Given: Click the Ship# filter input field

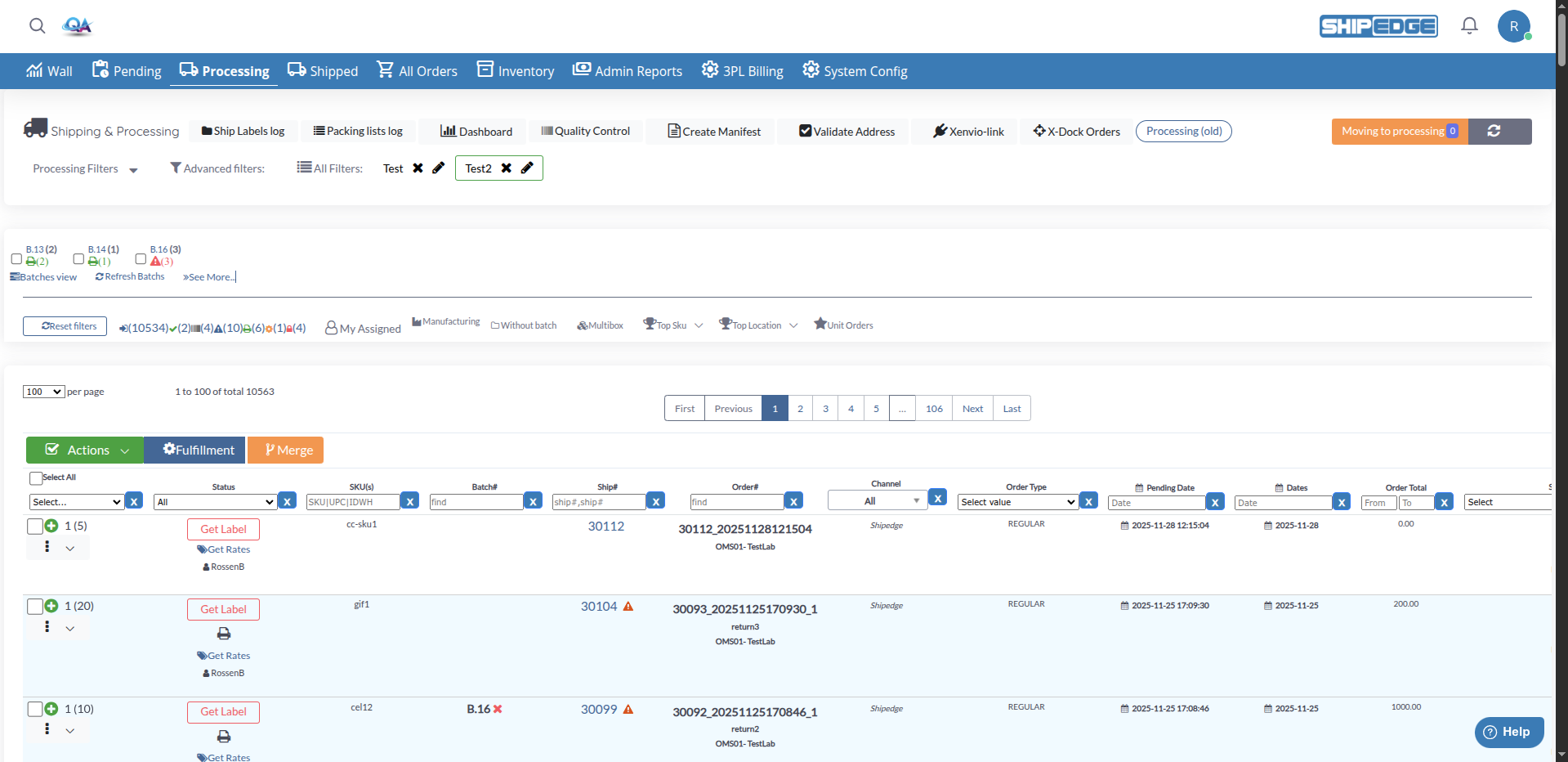Looking at the screenshot, I should coord(601,501).
